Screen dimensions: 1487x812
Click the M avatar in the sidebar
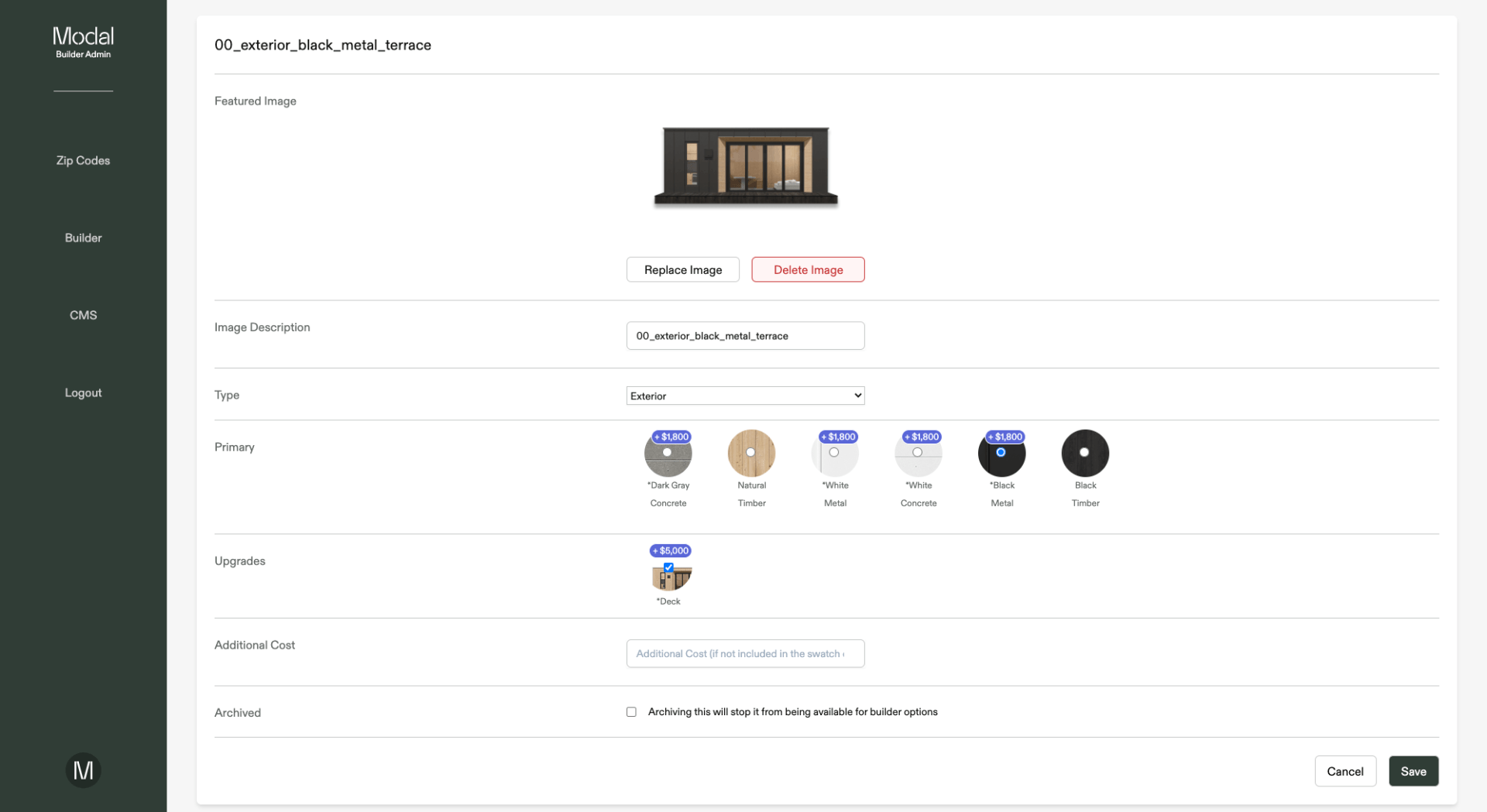83,769
